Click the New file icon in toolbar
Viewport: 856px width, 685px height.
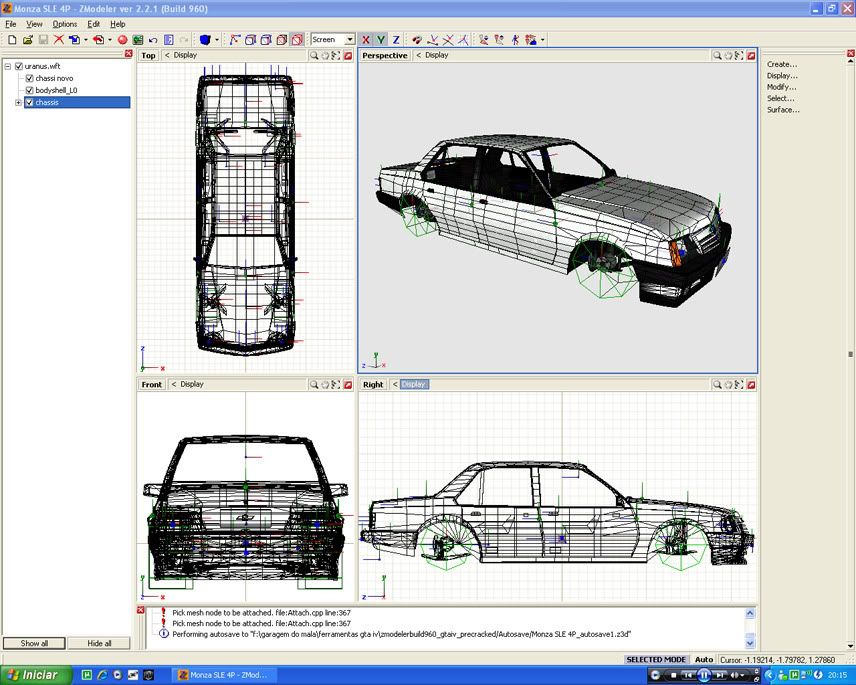12,40
